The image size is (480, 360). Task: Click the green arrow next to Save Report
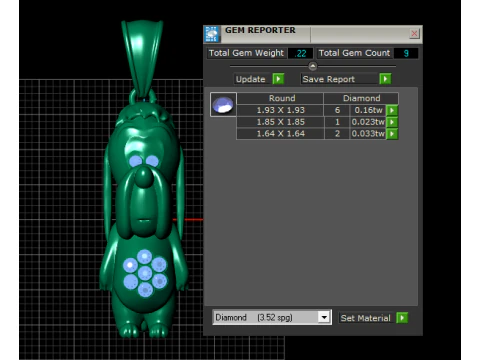(x=385, y=79)
